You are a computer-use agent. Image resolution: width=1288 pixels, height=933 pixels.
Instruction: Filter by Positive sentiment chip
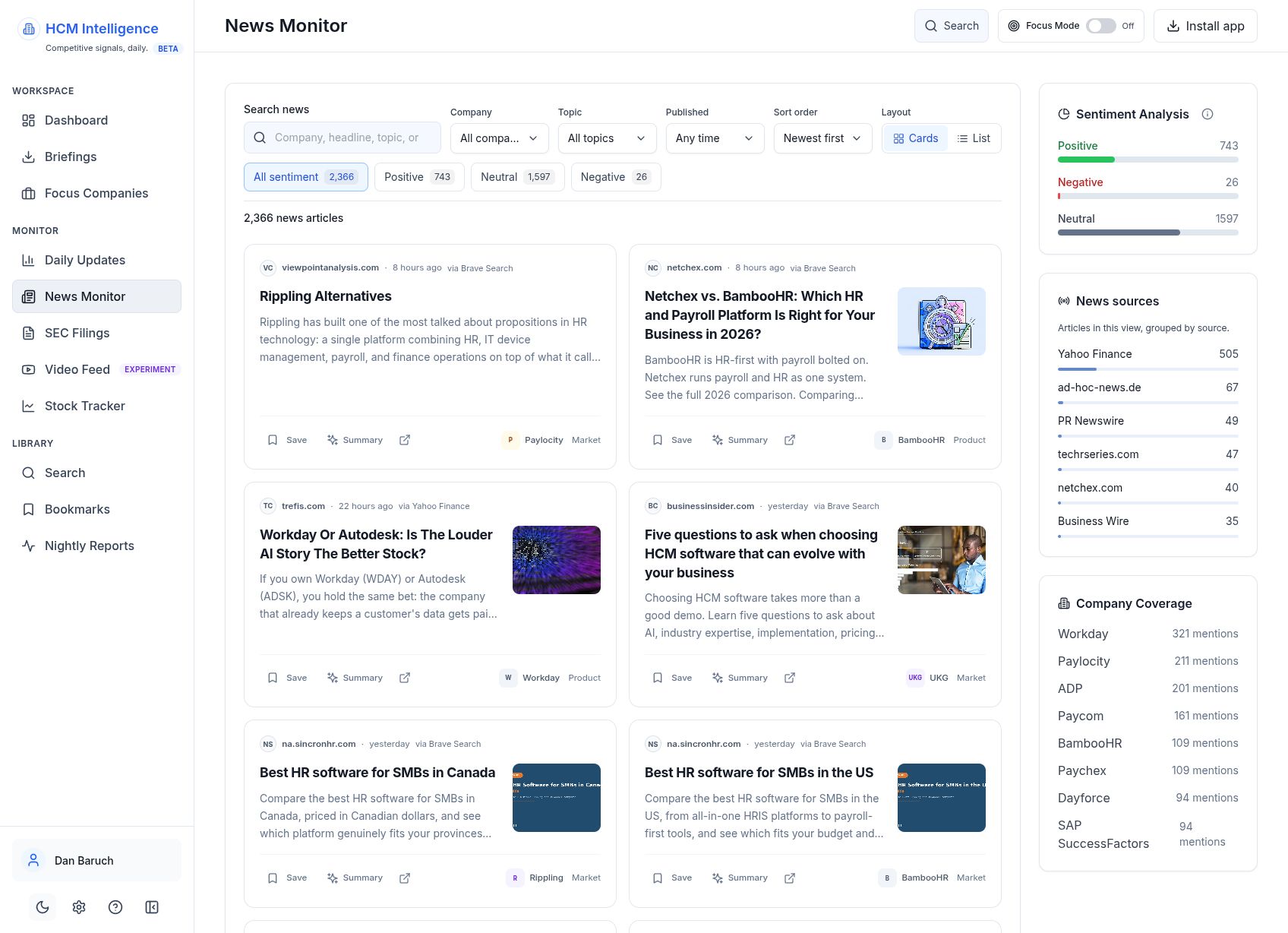(x=419, y=177)
